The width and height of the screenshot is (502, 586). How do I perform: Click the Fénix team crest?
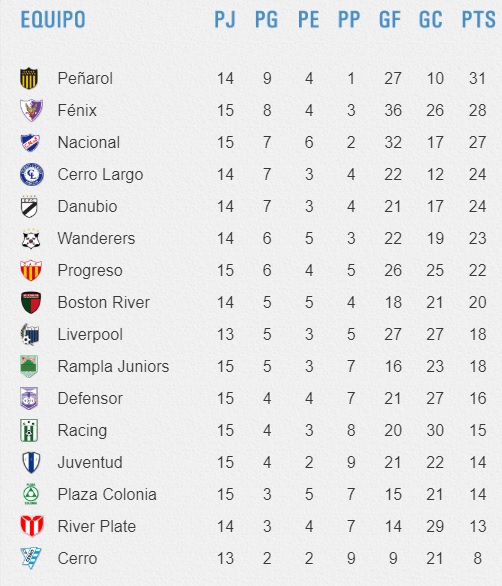click(31, 110)
